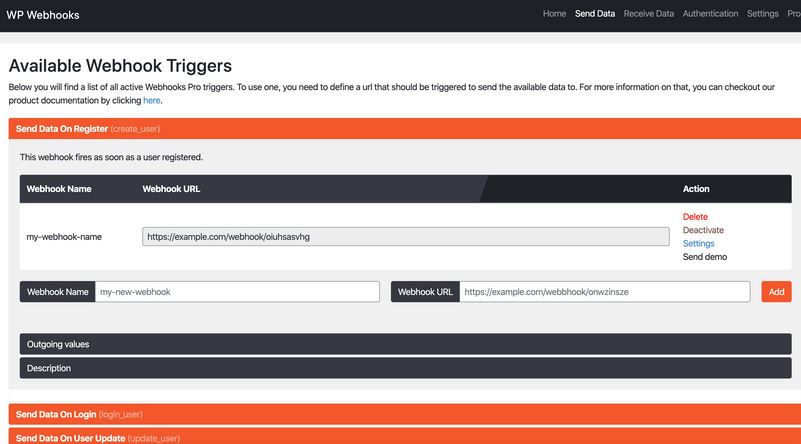
Task: Click the WP Webhooks brand title
Action: pos(43,15)
